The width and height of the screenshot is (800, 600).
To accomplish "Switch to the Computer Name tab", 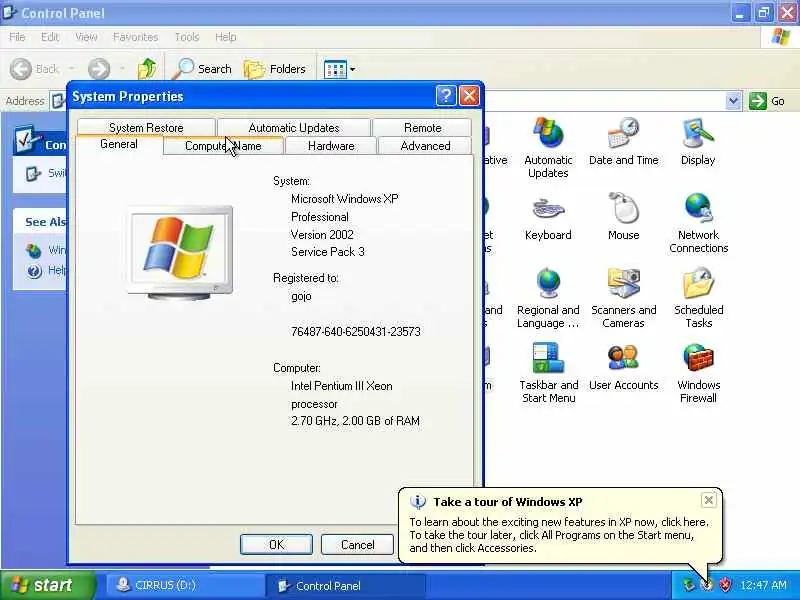I will (223, 146).
